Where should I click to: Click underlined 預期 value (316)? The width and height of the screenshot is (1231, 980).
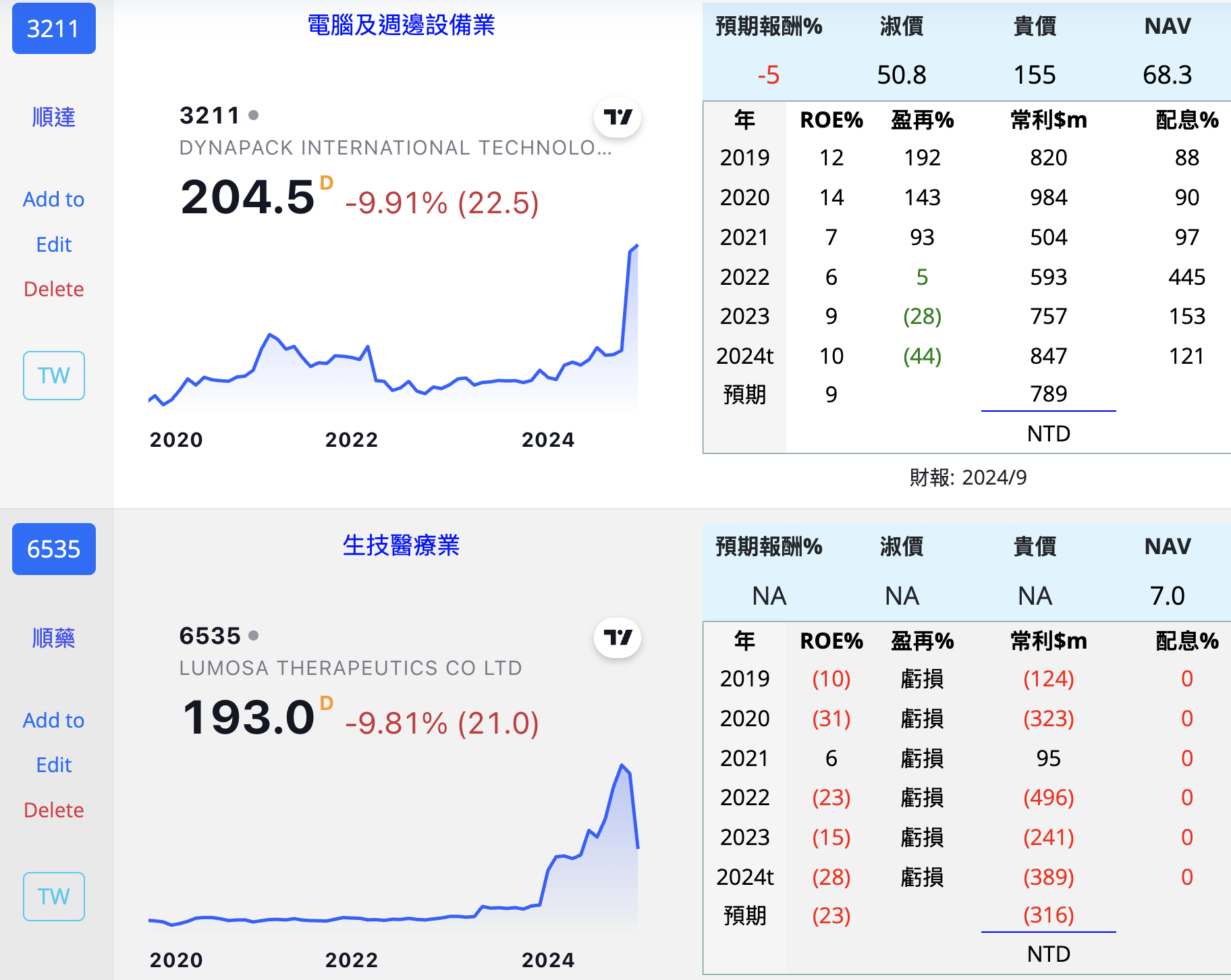1049,915
